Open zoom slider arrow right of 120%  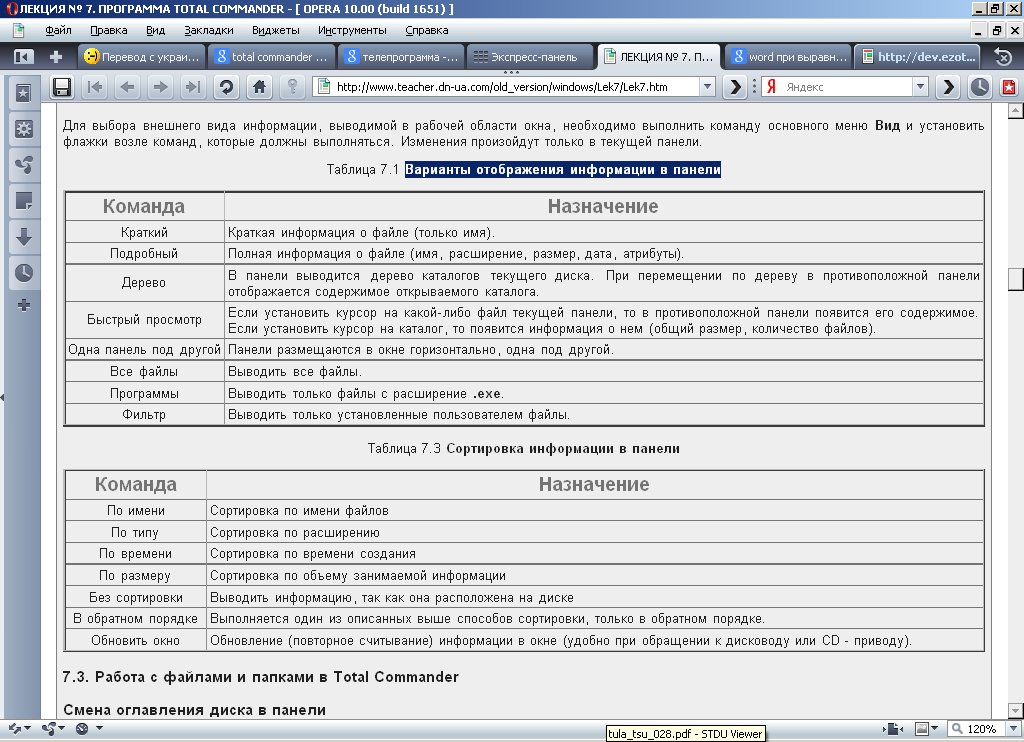[1014, 728]
